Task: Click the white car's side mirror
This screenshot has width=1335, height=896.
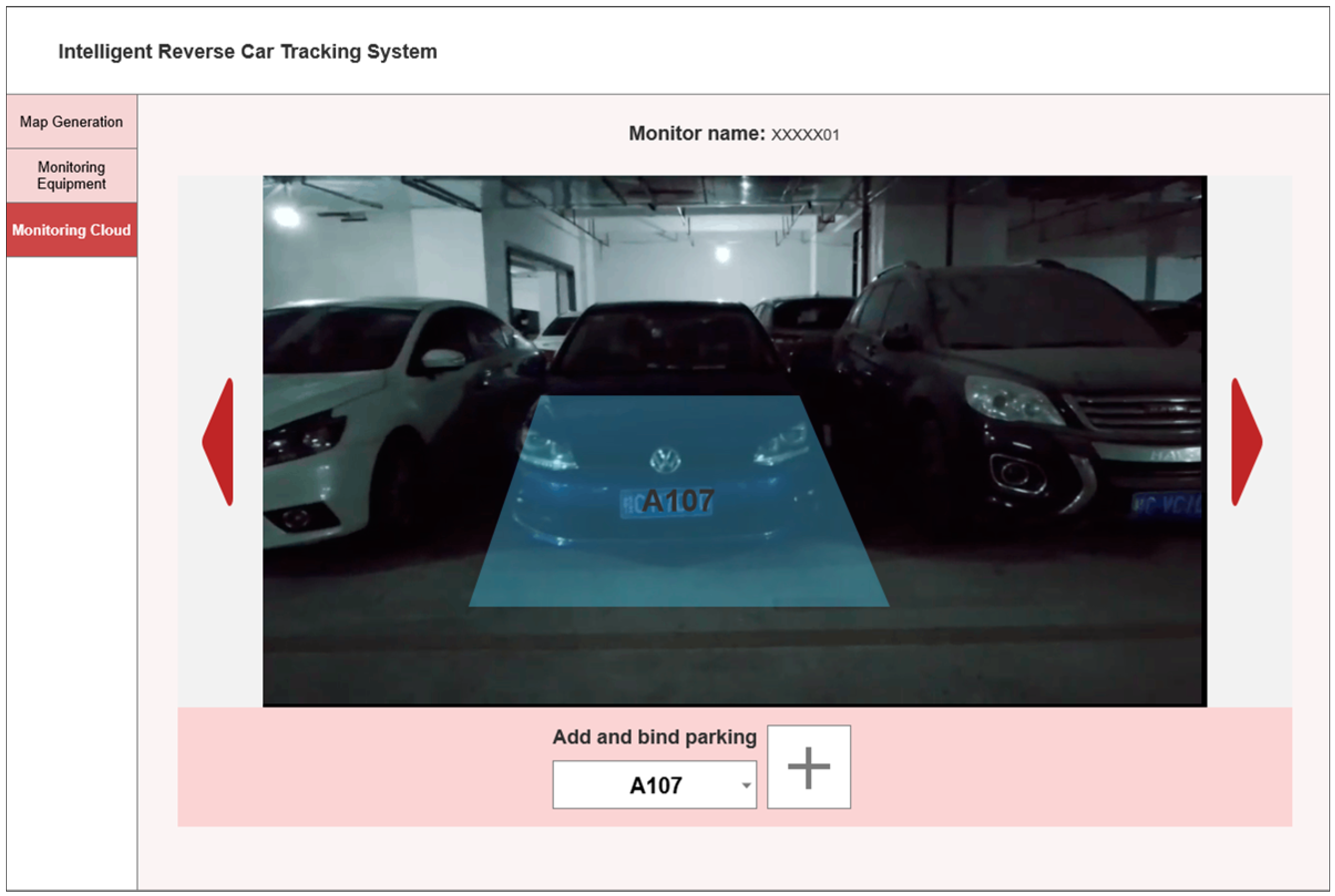Action: [444, 359]
